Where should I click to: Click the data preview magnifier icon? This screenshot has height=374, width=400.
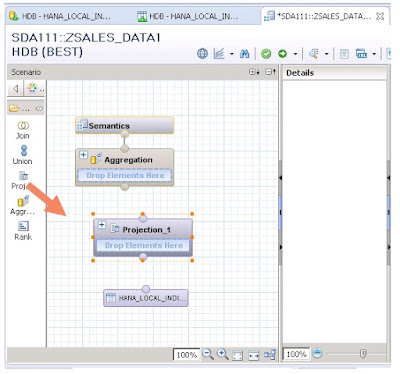(x=313, y=53)
